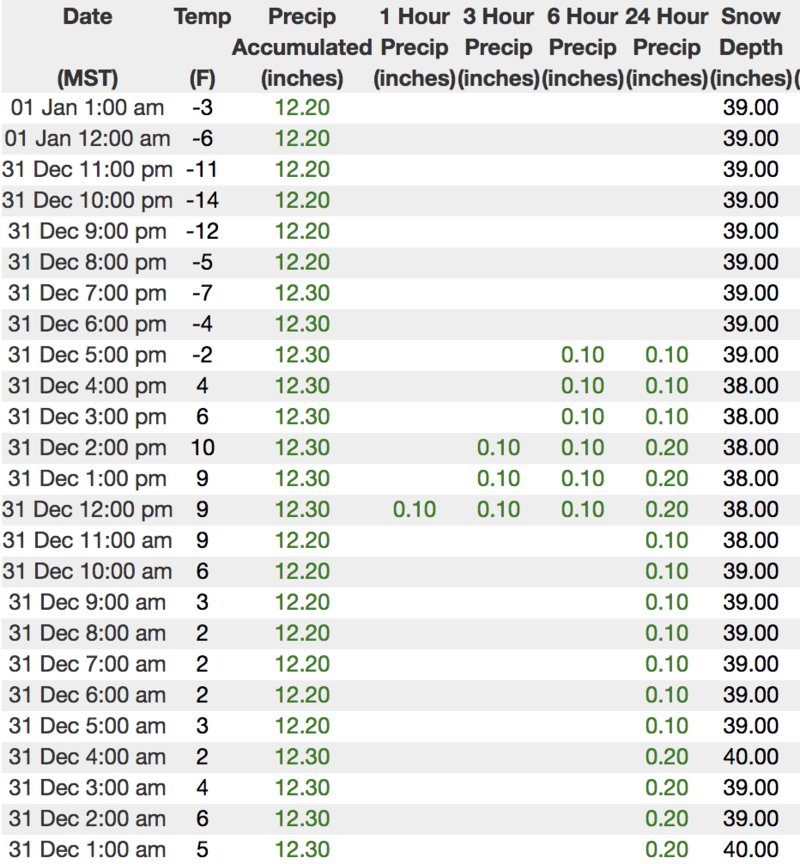
Task: Select the only 1 Hour Precip 0.10 value
Action: [414, 510]
